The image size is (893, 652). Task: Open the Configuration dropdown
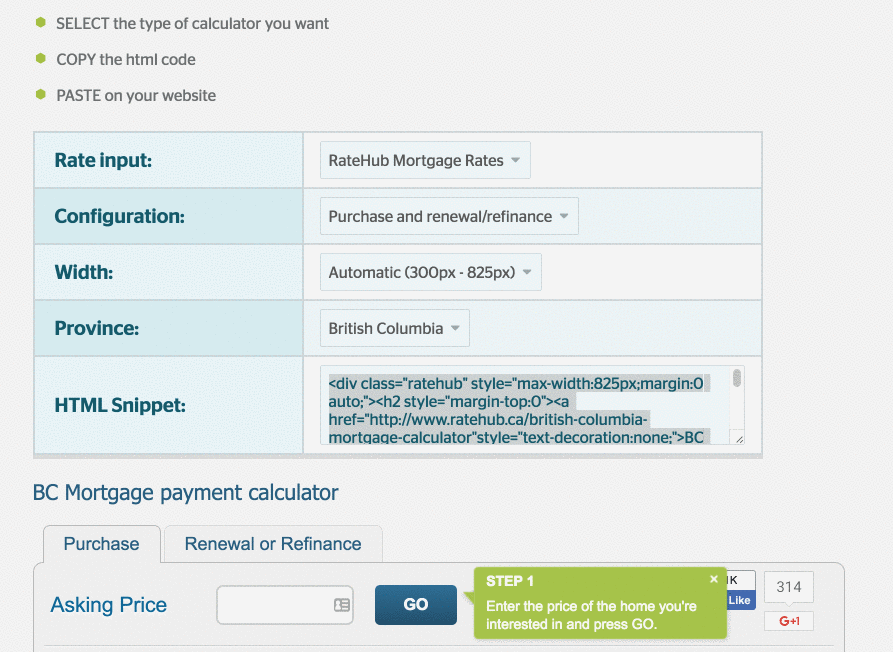[x=449, y=216]
